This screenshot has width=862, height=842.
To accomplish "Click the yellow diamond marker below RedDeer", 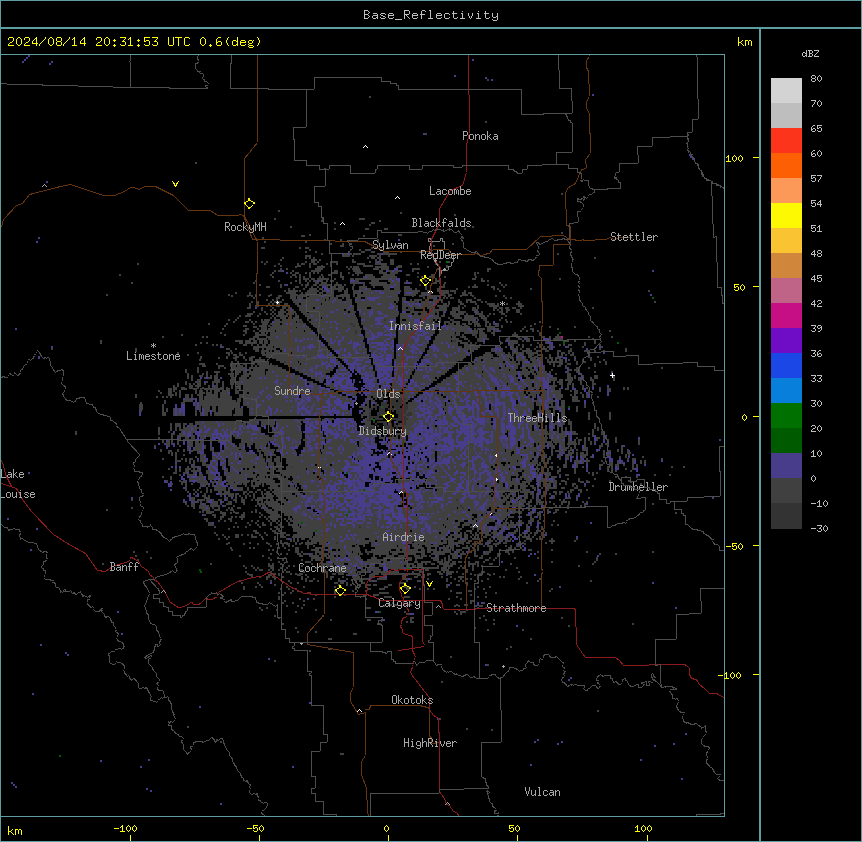I will point(426,281).
